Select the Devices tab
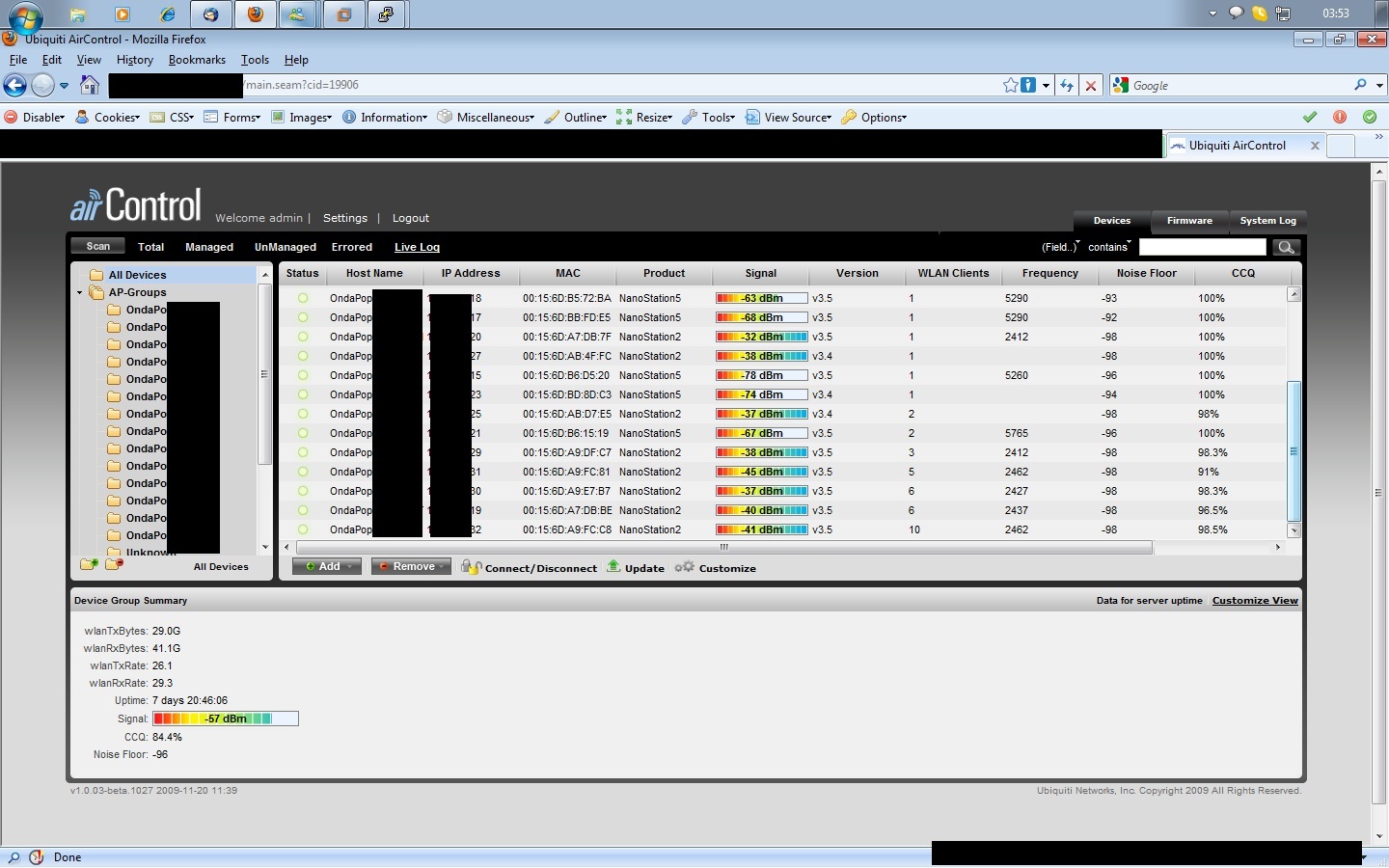Screen dimensions: 1389x868 coord(1111,221)
